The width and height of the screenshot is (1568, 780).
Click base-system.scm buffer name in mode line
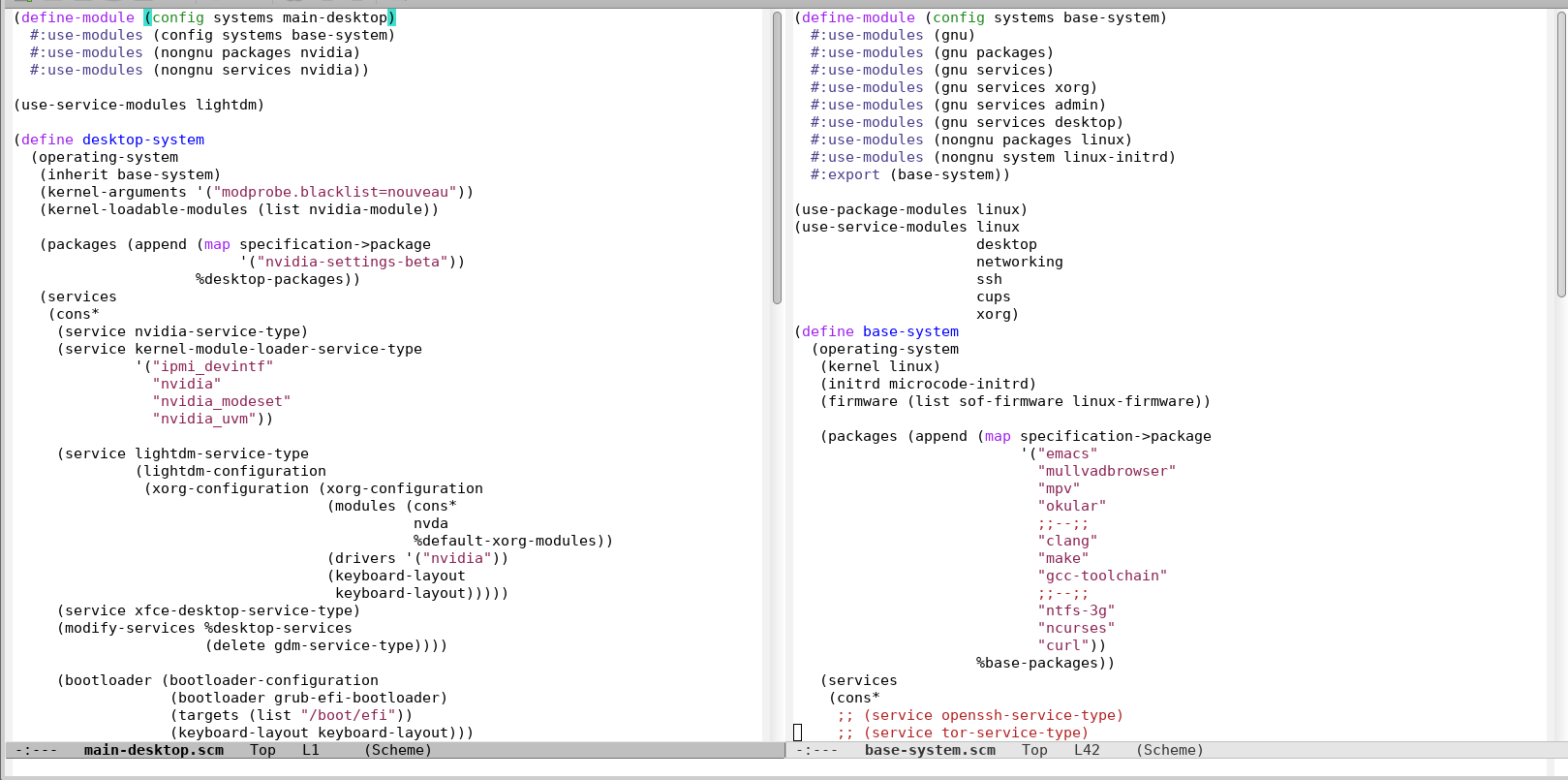[x=929, y=750]
